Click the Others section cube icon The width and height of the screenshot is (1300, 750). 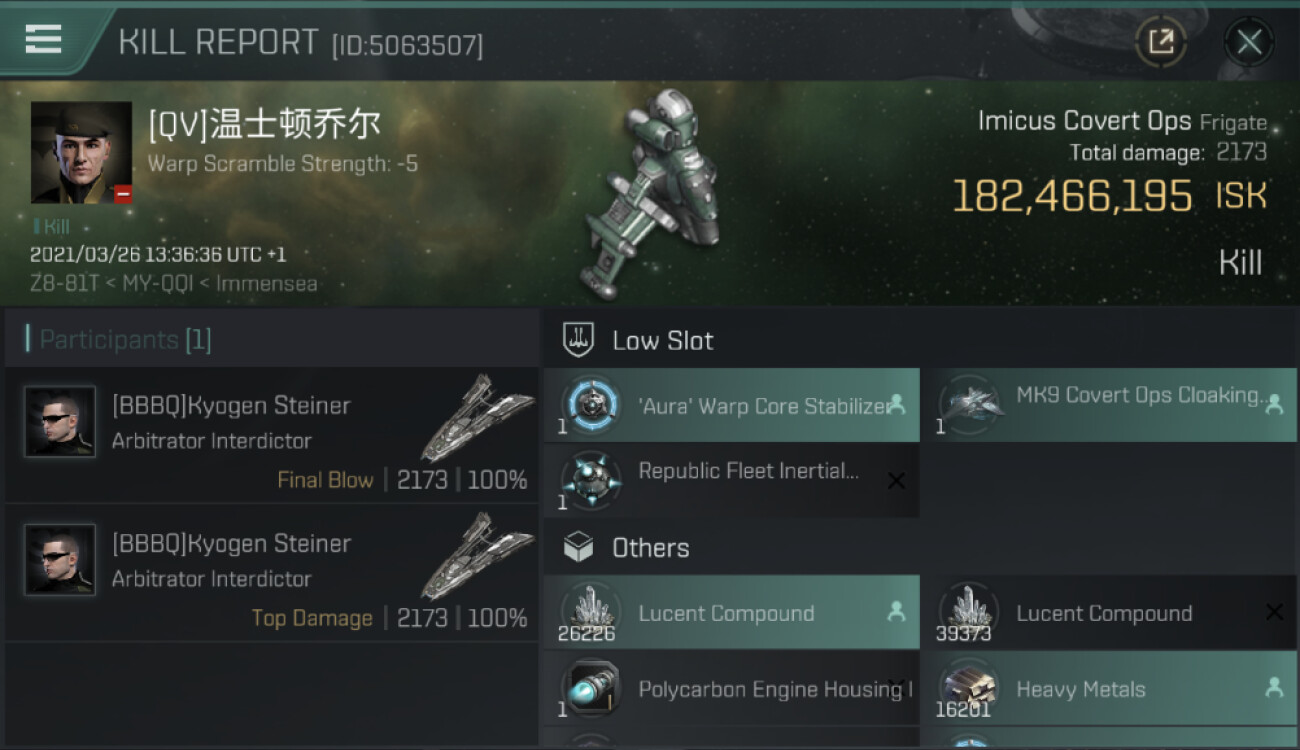pyautogui.click(x=579, y=548)
